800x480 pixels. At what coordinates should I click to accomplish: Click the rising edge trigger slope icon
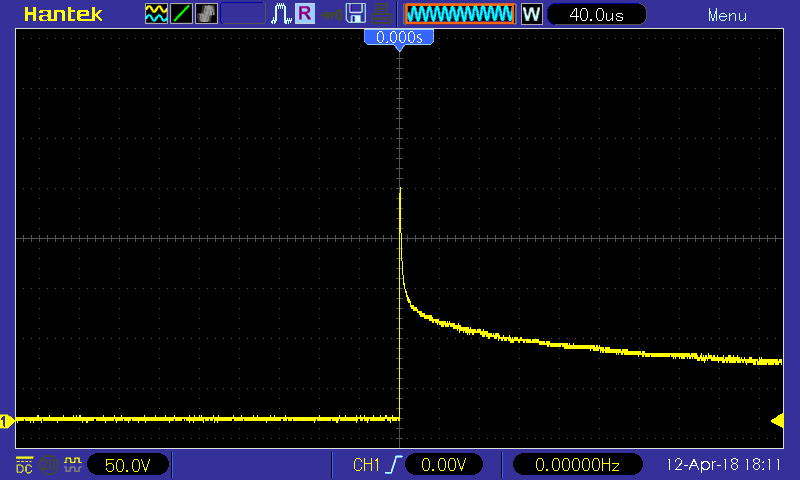[x=394, y=465]
